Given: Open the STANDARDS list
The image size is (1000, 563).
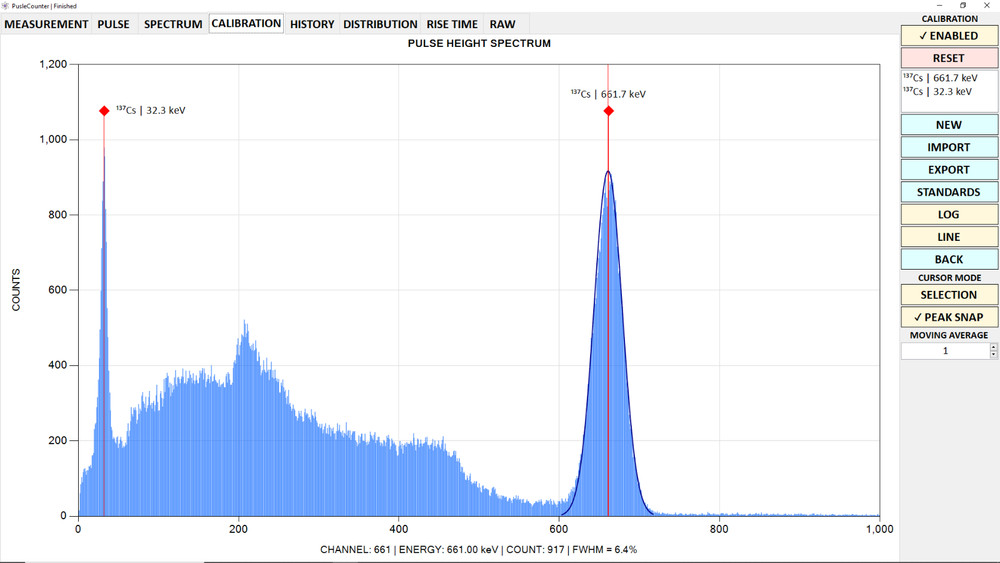Looking at the screenshot, I should tap(948, 192).
